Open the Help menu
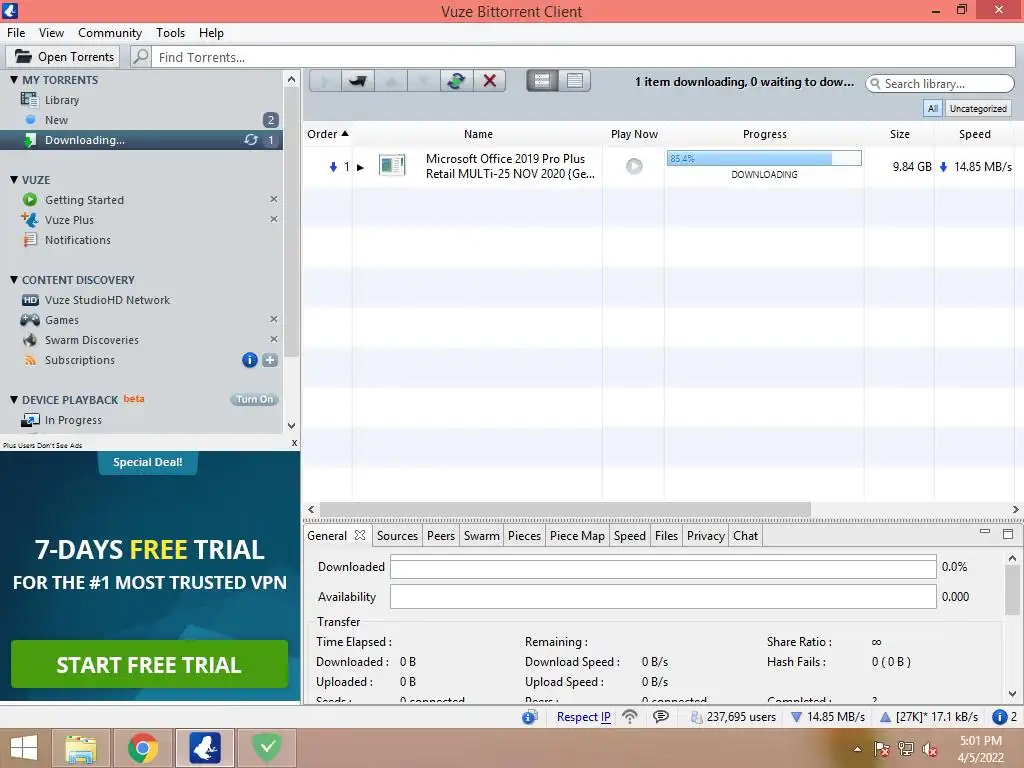Viewport: 1024px width, 768px height. pos(211,33)
